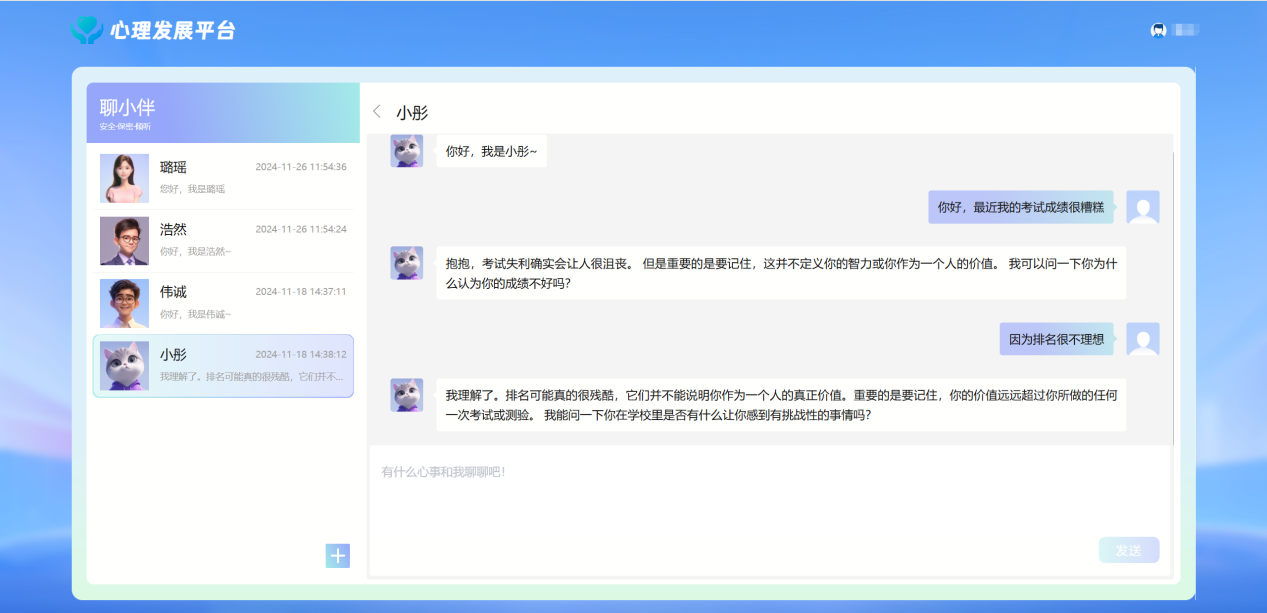Open 璐瑶's profile photo thumbnail

tap(123, 178)
